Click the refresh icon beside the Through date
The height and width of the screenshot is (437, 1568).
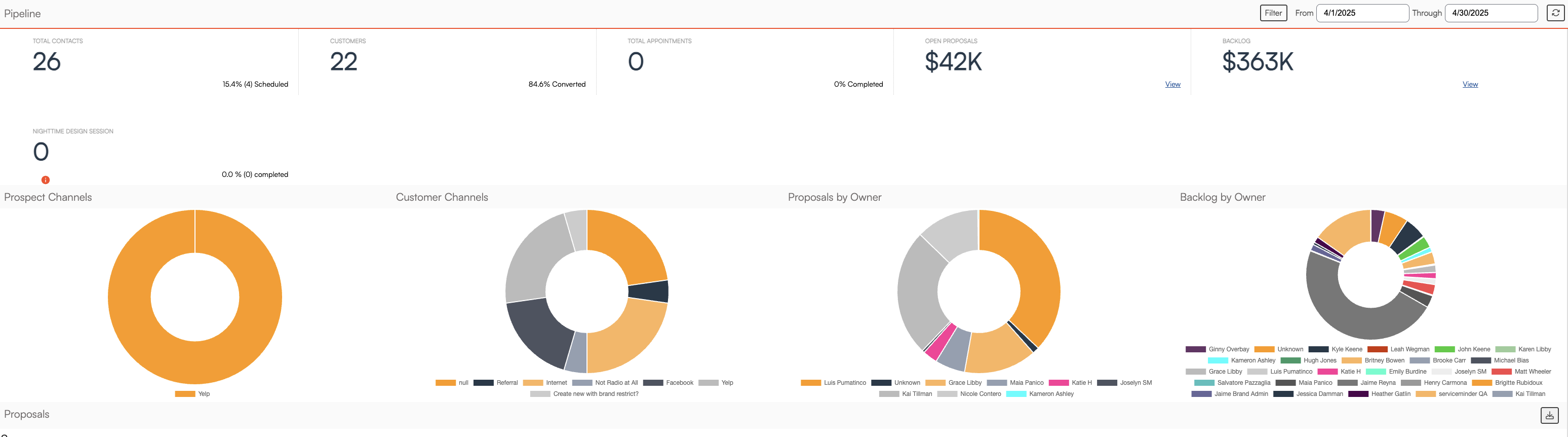click(x=1555, y=13)
